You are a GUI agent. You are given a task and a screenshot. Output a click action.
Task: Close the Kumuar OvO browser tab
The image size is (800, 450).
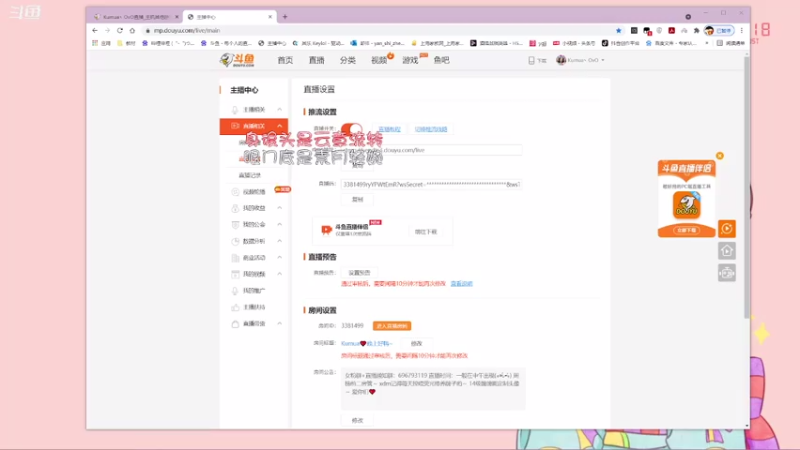(177, 17)
